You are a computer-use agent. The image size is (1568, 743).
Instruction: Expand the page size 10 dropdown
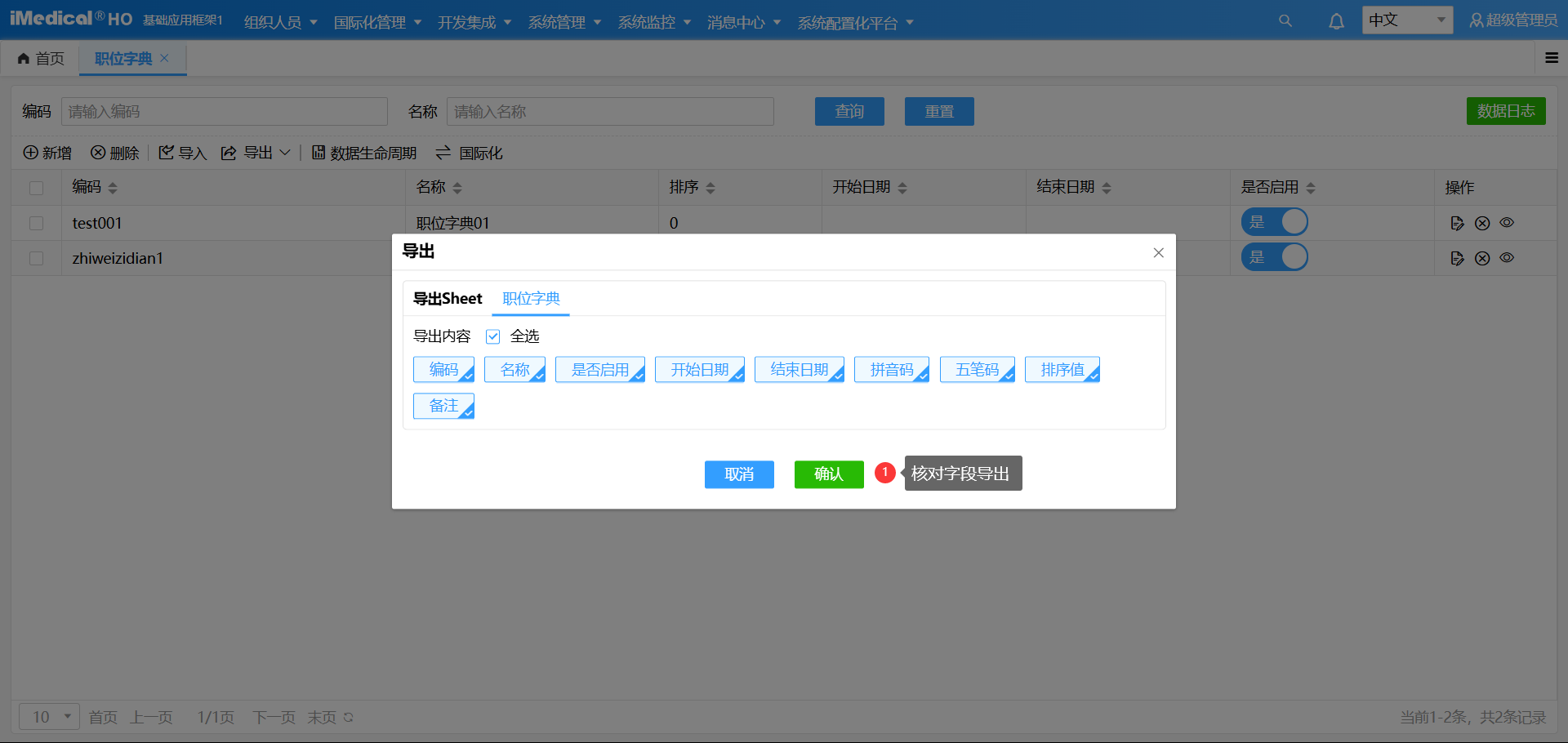pyautogui.click(x=50, y=717)
